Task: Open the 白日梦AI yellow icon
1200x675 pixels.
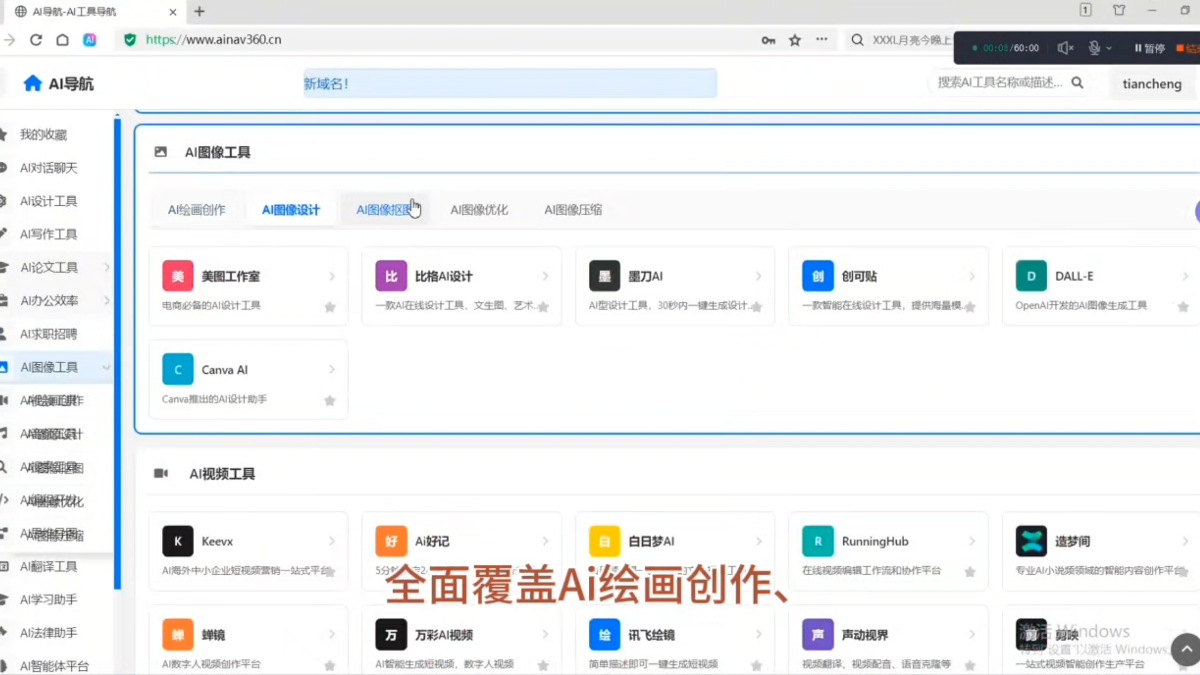Action: pyautogui.click(x=604, y=541)
